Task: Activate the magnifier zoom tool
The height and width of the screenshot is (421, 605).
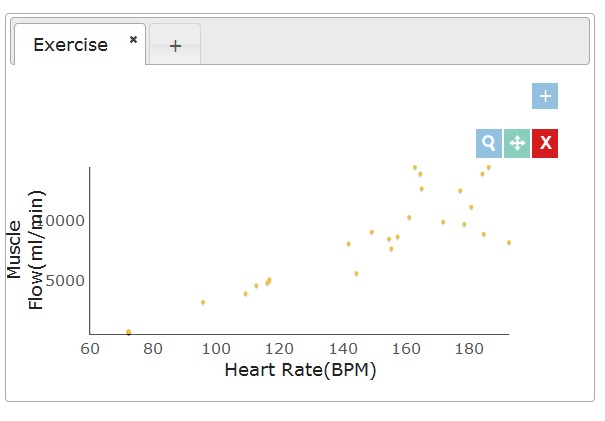Action: [489, 143]
